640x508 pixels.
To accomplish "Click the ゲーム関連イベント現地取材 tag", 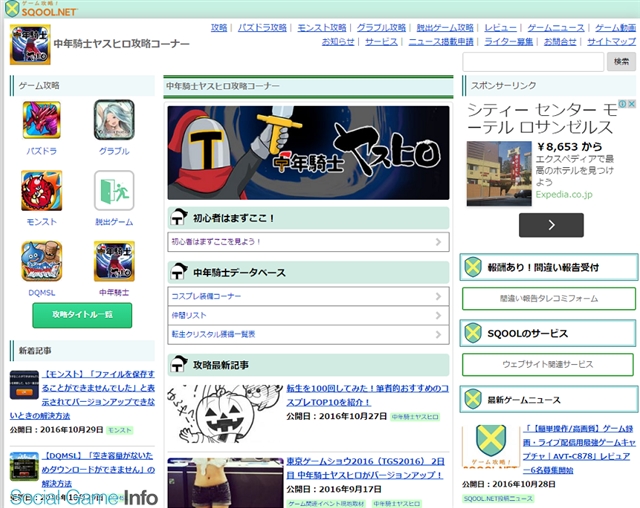I will [x=326, y=504].
